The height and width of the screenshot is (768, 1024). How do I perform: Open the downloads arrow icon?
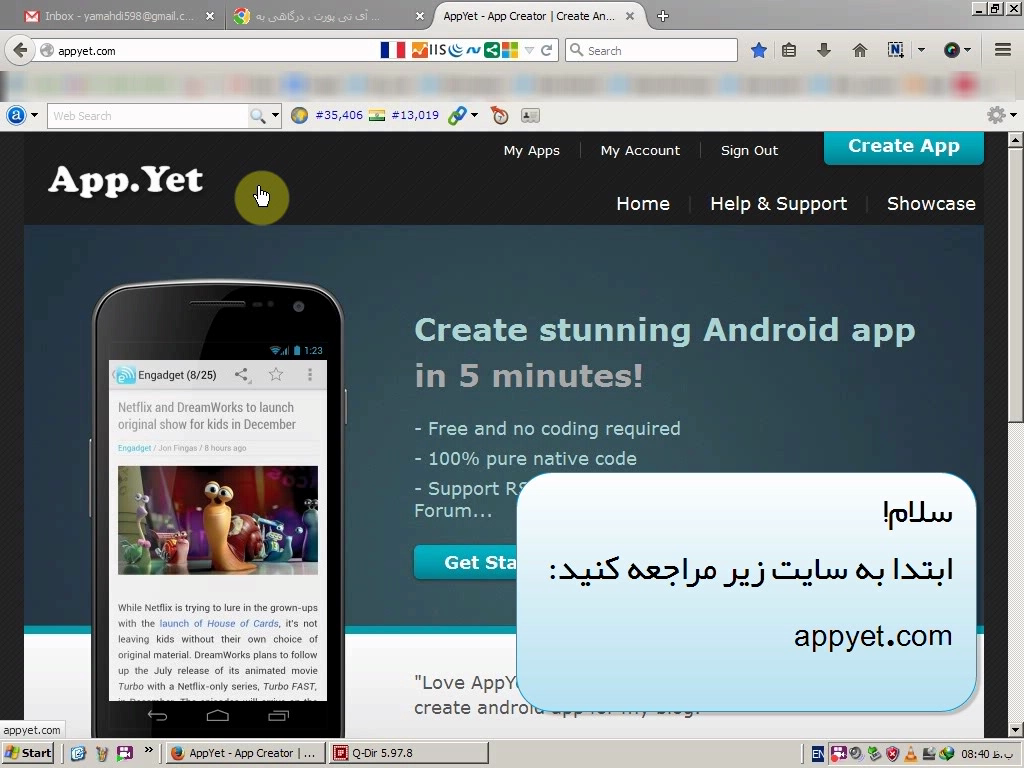824,50
